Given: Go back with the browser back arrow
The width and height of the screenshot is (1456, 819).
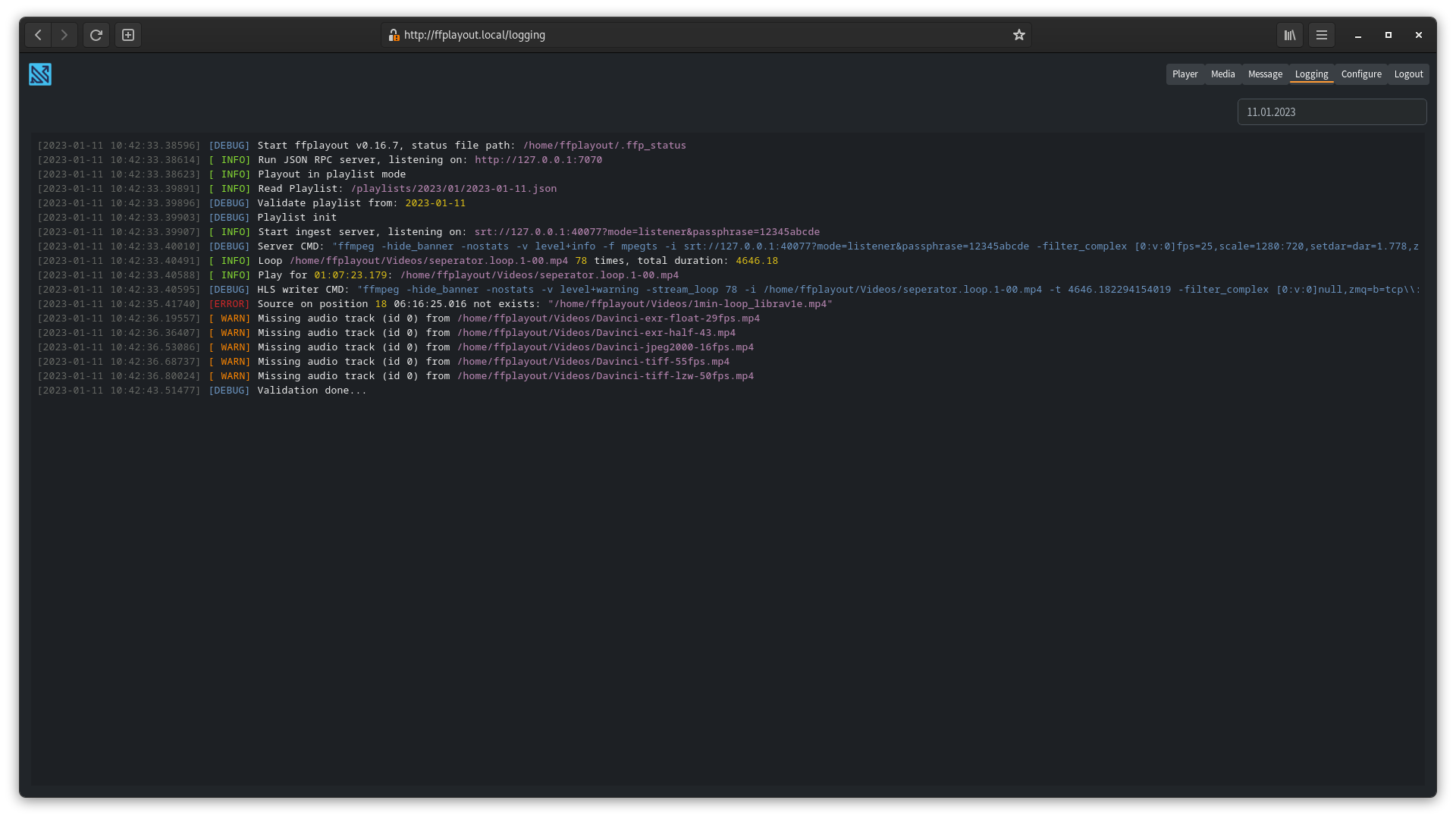Looking at the screenshot, I should click(38, 35).
